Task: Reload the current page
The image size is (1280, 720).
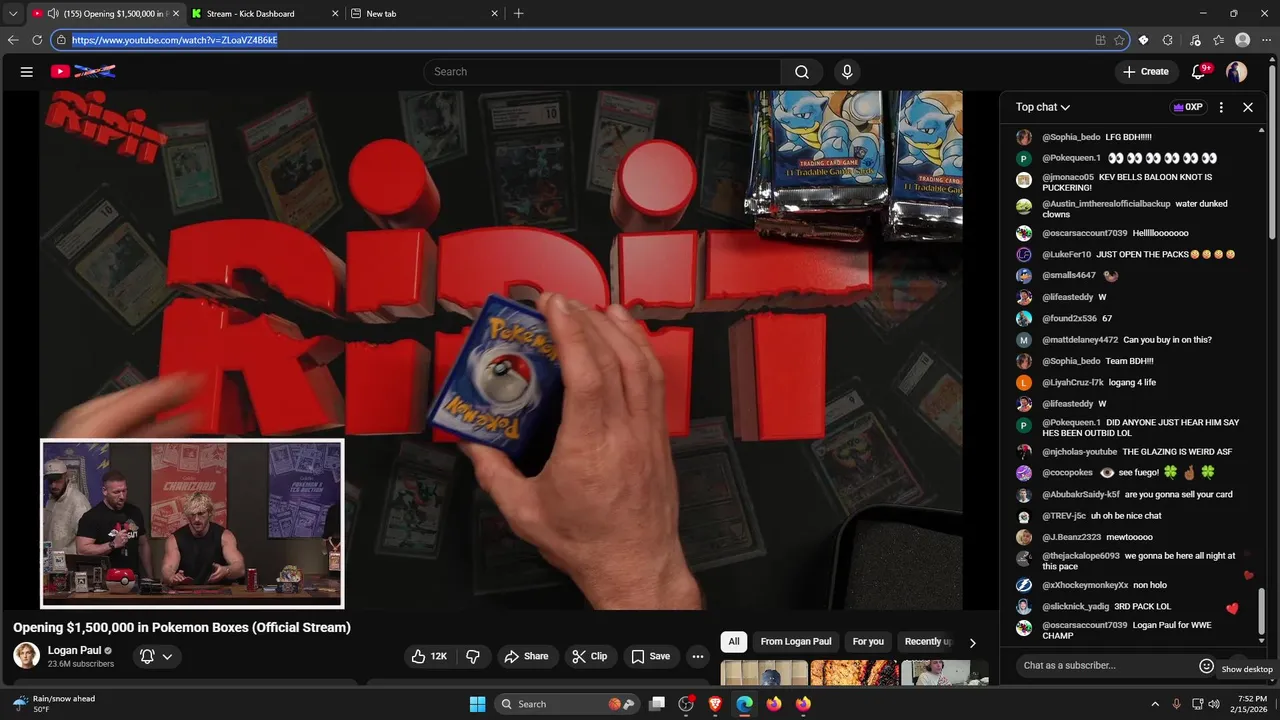Action: [x=37, y=40]
